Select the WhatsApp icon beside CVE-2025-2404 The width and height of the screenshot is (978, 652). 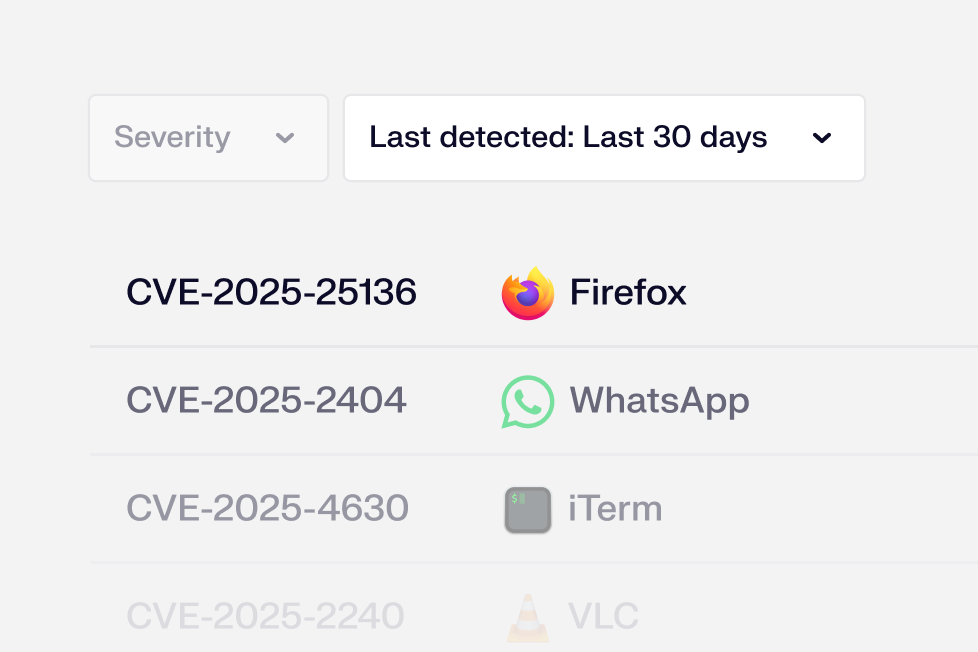coord(527,400)
